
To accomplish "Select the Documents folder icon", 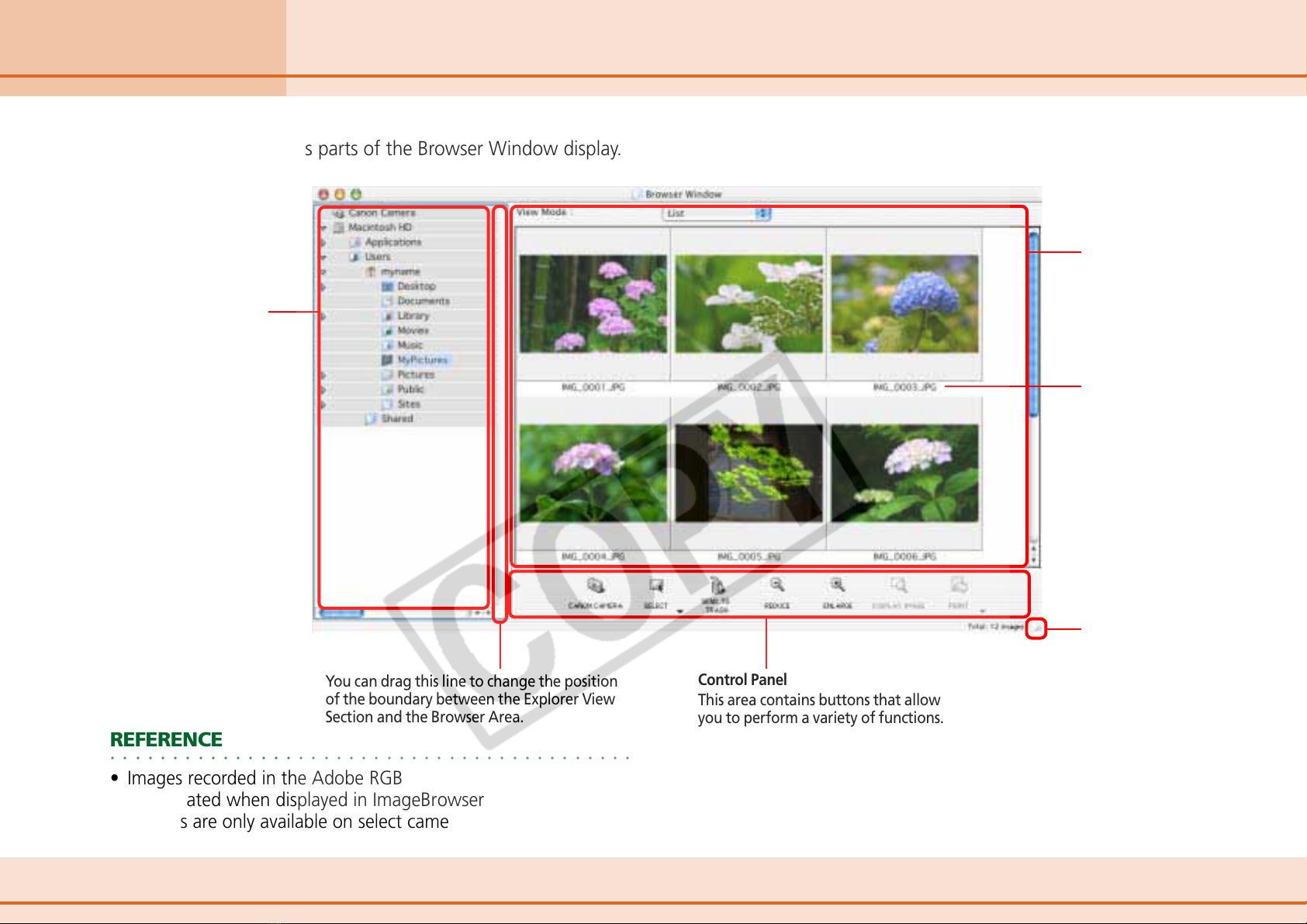I will tap(388, 301).
